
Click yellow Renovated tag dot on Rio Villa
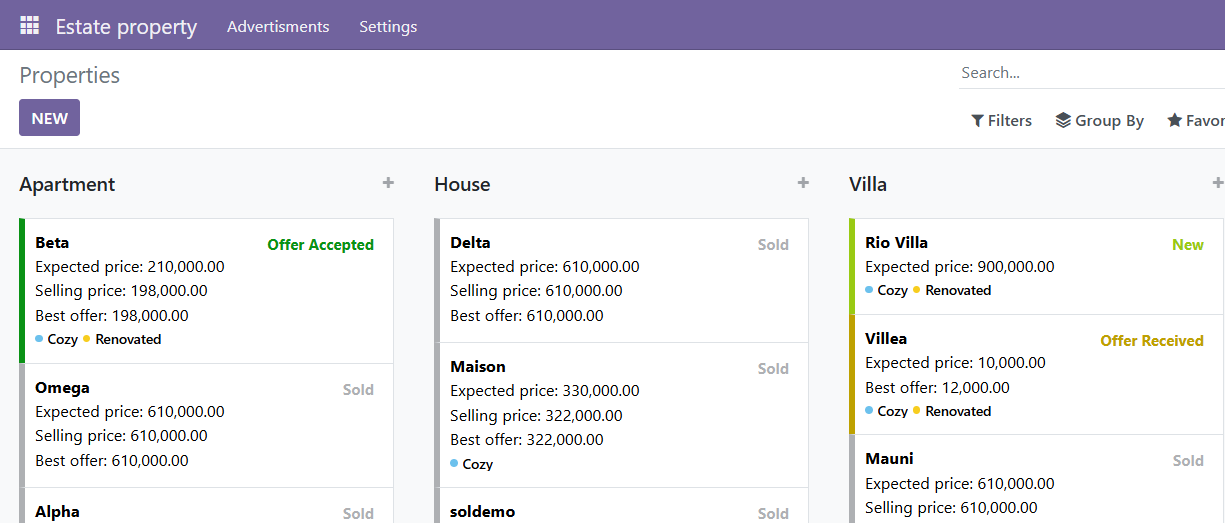[x=917, y=290]
